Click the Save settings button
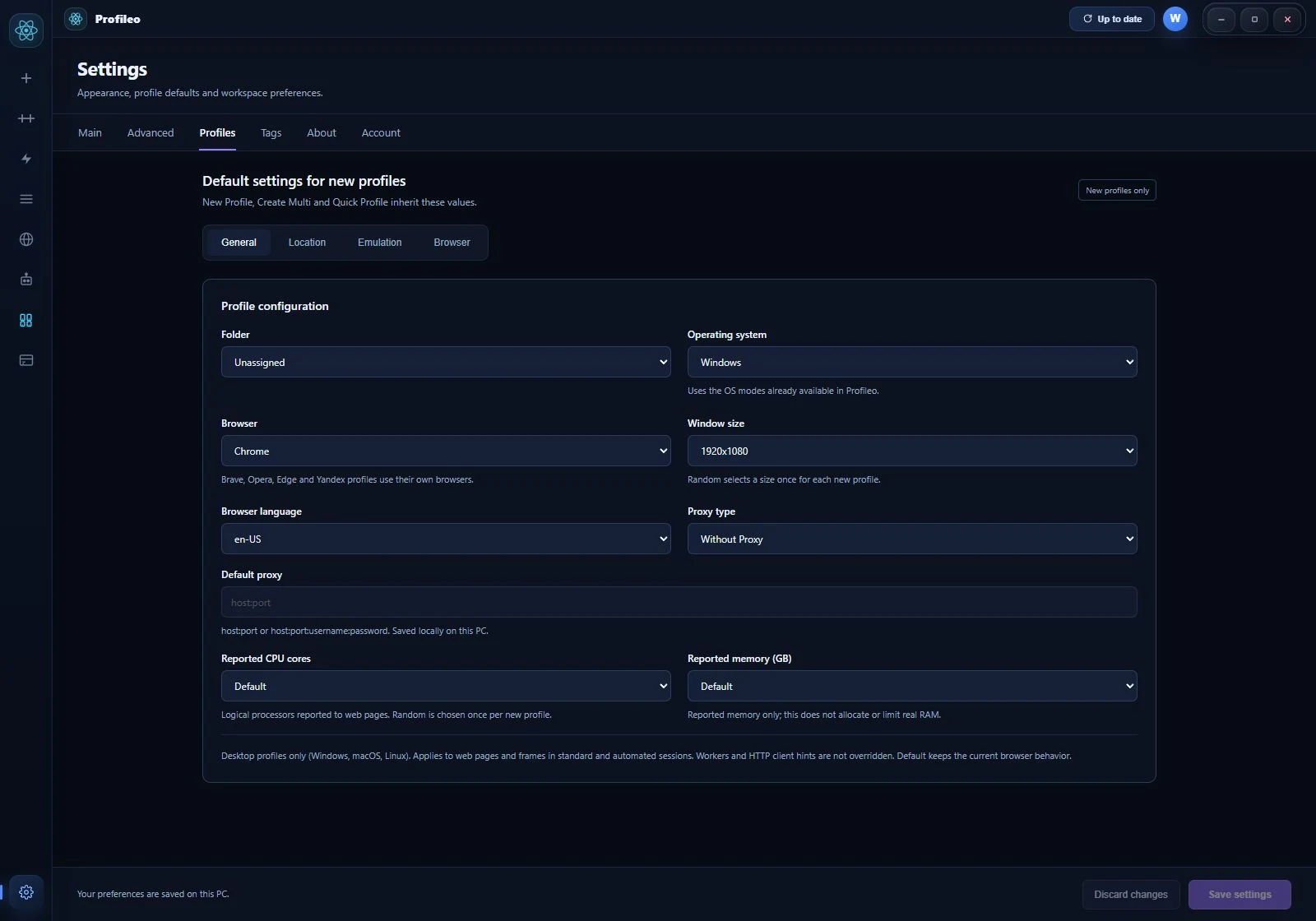The width and height of the screenshot is (1316, 921). [x=1240, y=894]
